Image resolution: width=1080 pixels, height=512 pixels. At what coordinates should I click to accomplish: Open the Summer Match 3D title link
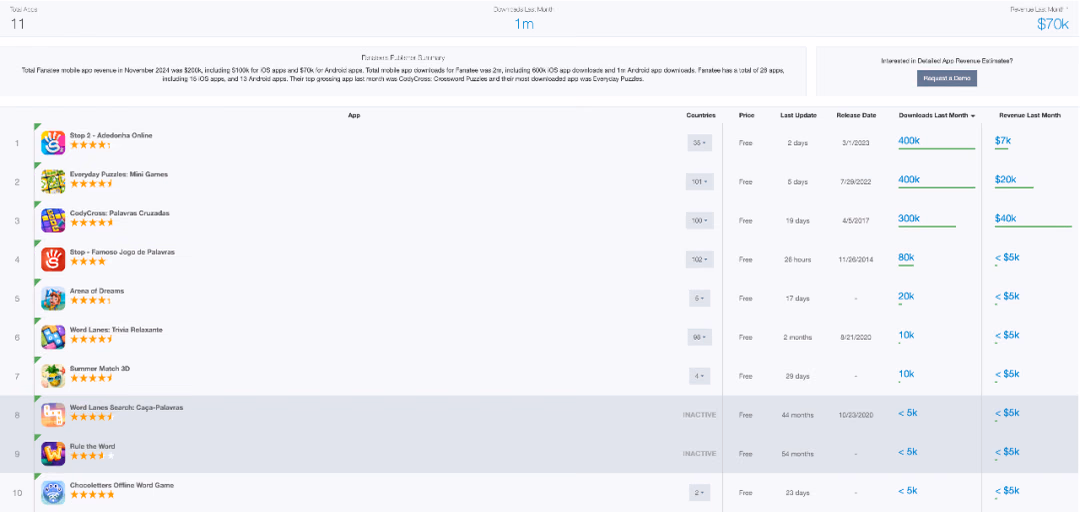(100, 369)
